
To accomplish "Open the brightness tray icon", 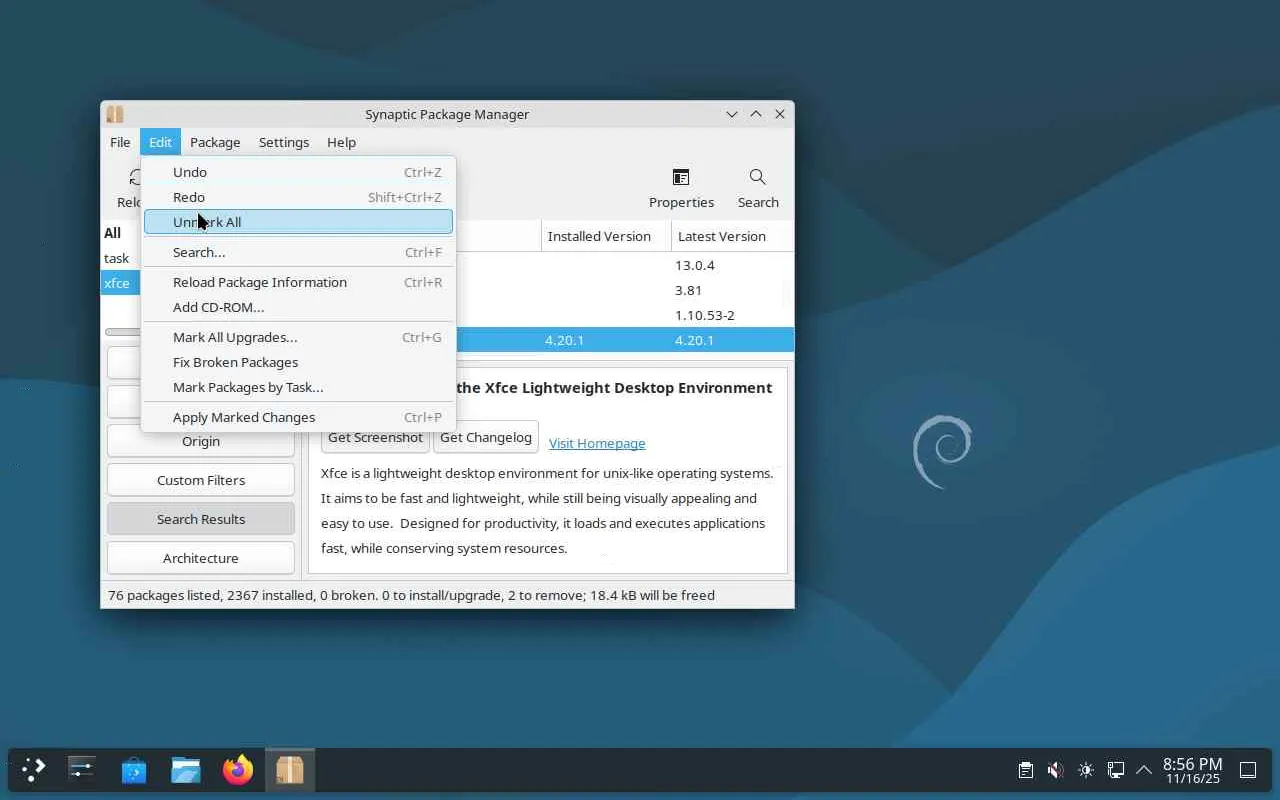I will click(1086, 770).
